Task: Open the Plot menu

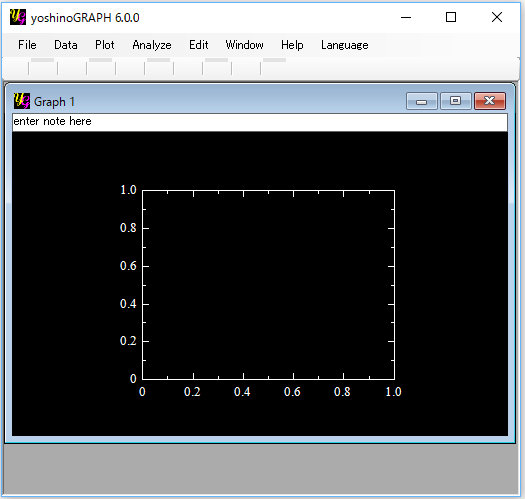Action: point(104,45)
